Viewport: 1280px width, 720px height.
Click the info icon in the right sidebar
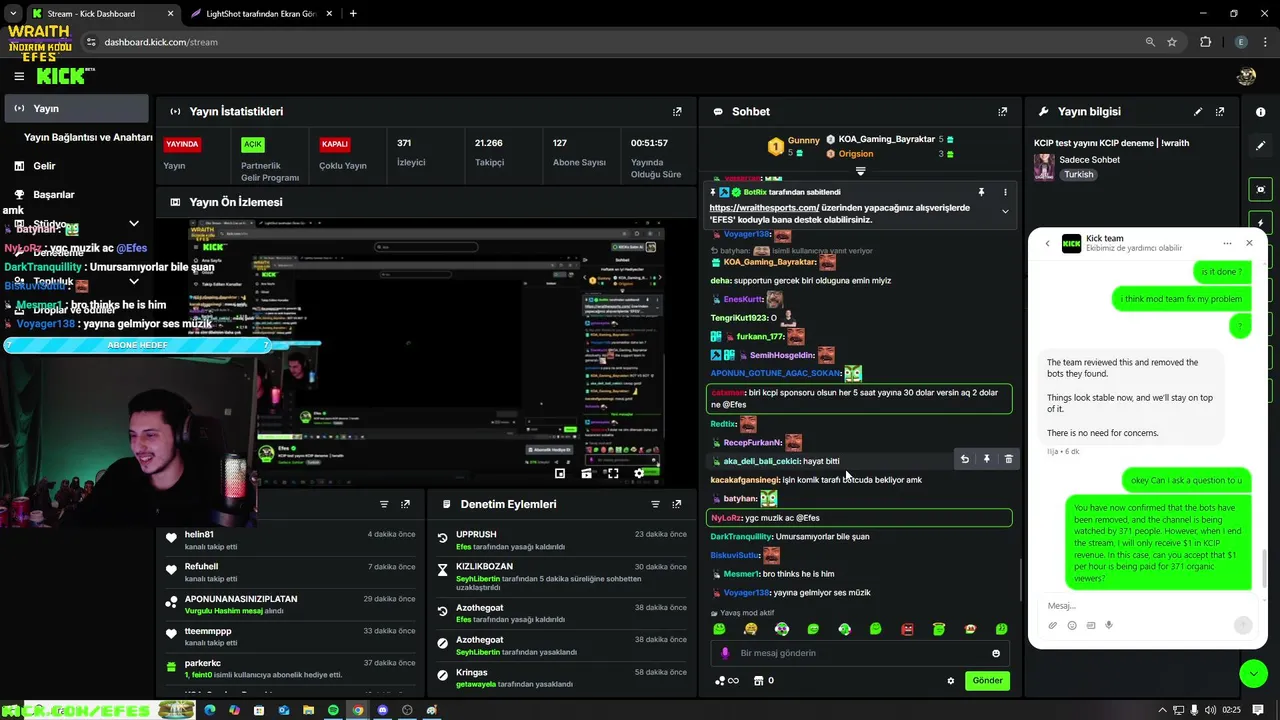pos(1261,112)
